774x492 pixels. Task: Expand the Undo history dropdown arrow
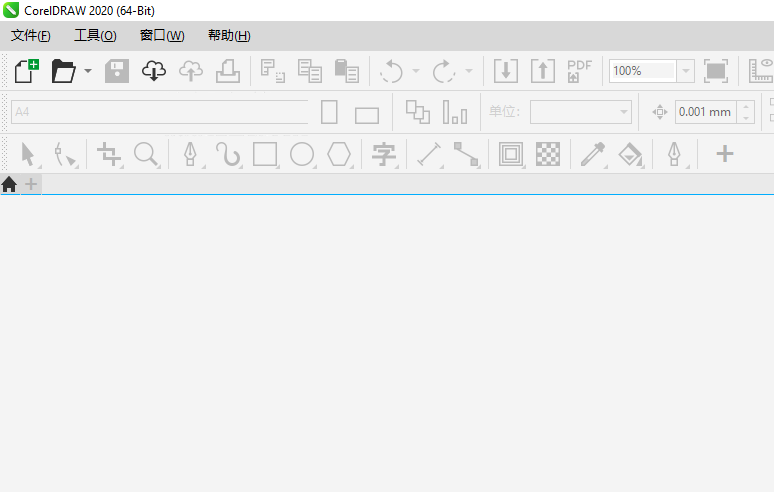pyautogui.click(x=416, y=71)
